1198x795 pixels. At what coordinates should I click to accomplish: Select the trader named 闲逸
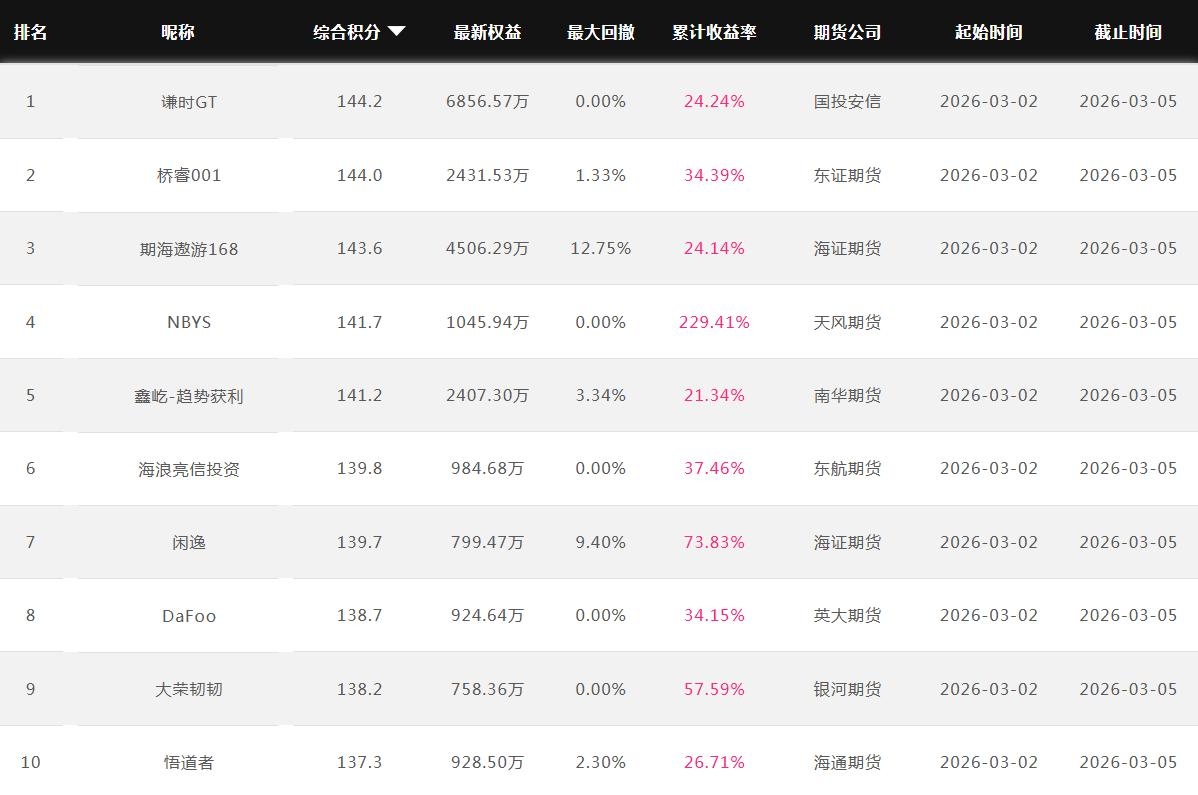[189, 542]
